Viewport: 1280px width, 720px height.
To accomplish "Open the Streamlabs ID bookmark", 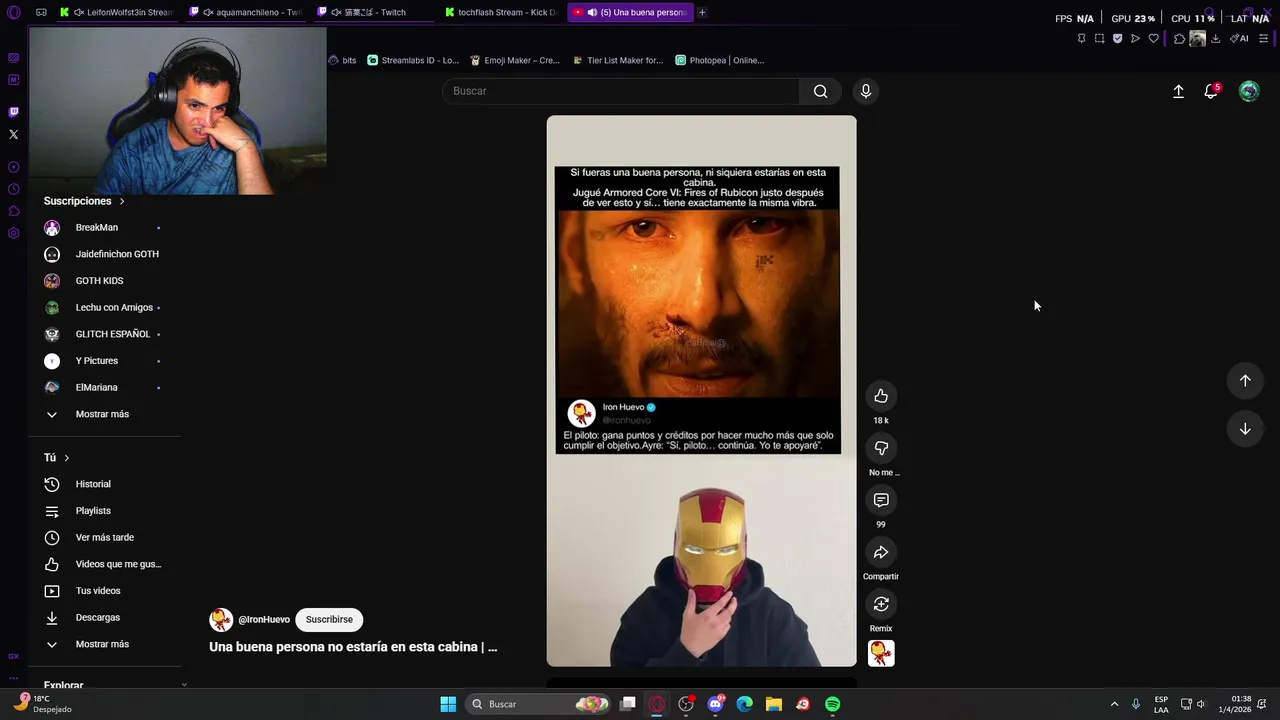I will pyautogui.click(x=412, y=60).
